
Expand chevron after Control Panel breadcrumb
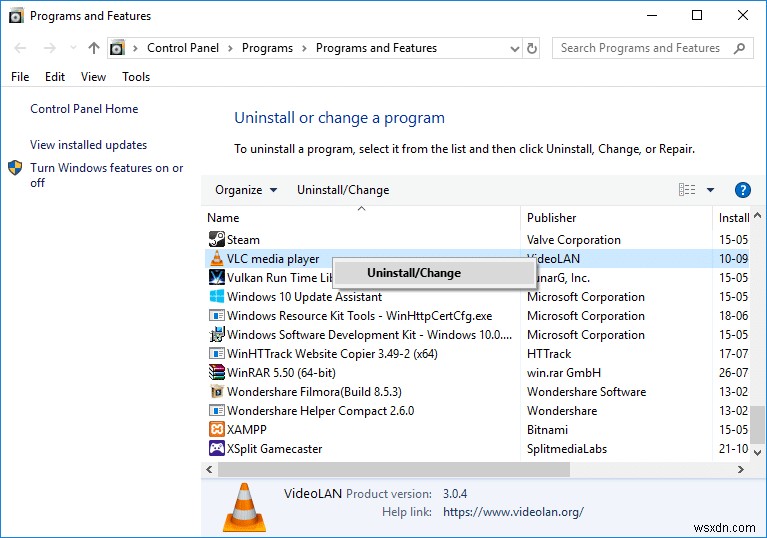(x=230, y=48)
